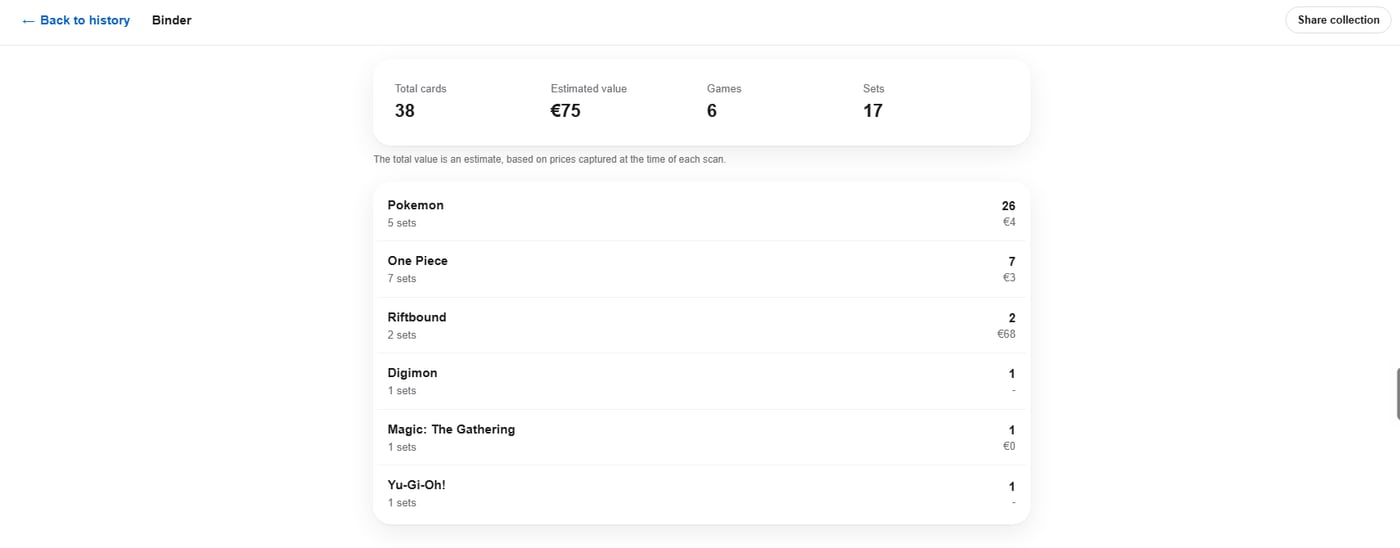Go back via Back to history link
This screenshot has height=548, width=1400.
(76, 20)
